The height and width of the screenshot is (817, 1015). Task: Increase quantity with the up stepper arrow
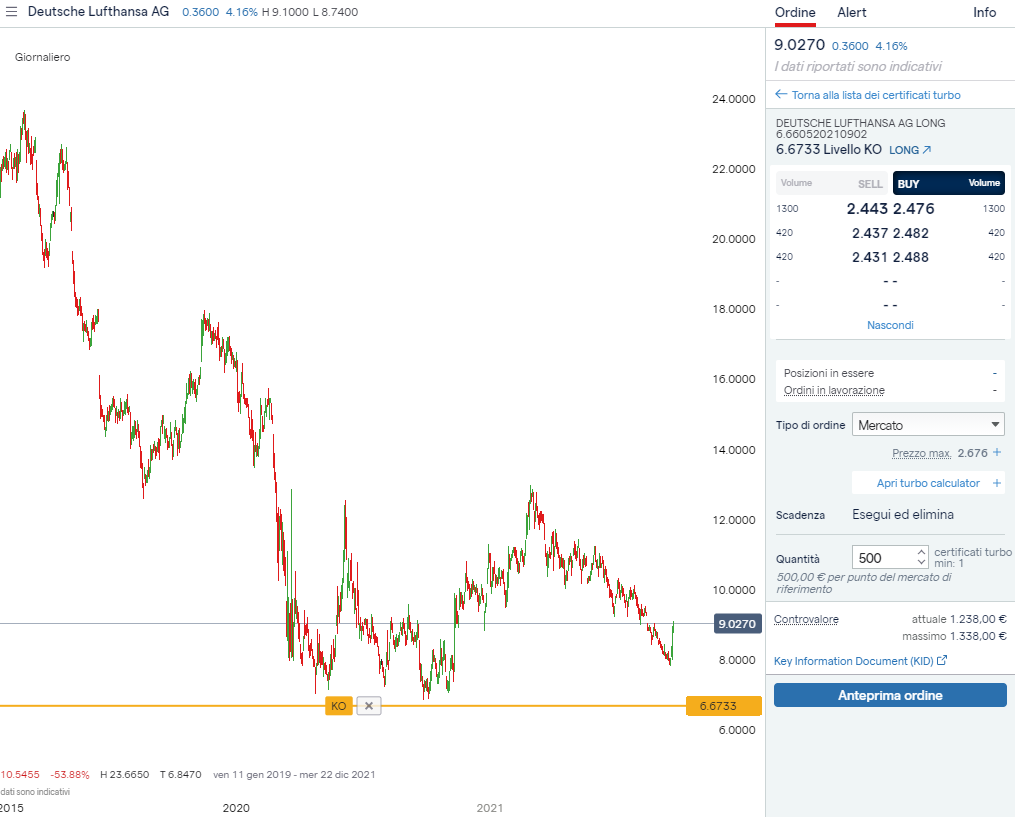point(921,552)
